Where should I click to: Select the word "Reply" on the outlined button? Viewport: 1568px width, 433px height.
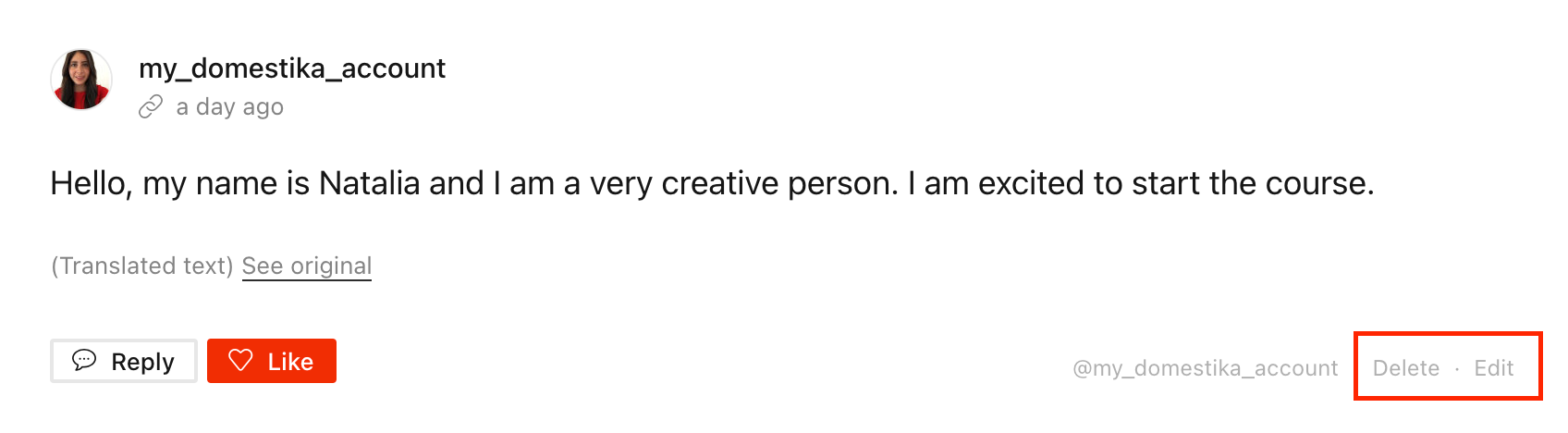142,362
